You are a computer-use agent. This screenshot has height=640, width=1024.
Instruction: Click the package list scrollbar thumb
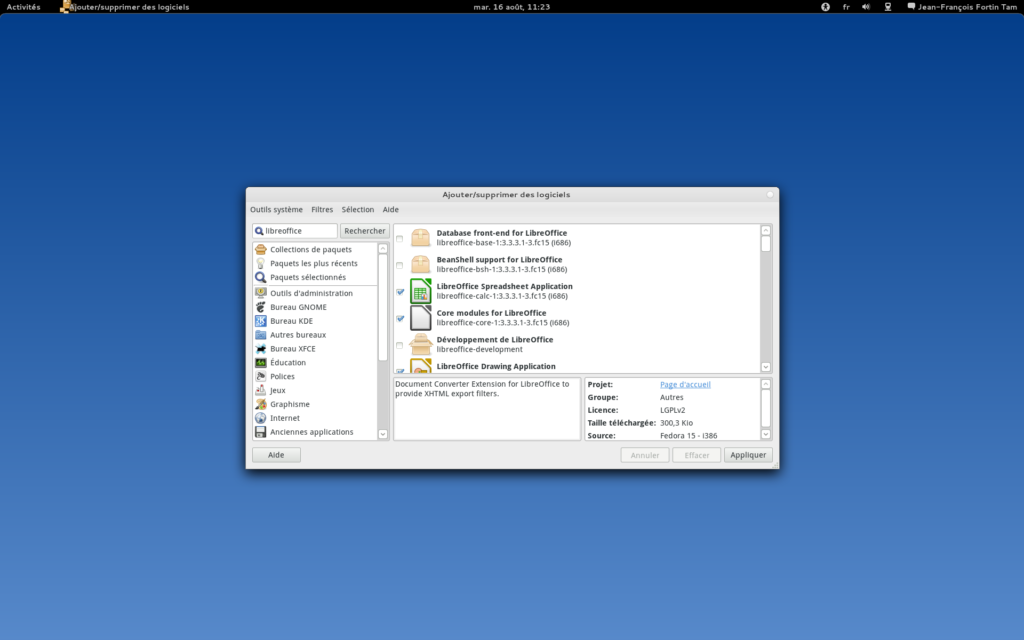point(765,244)
